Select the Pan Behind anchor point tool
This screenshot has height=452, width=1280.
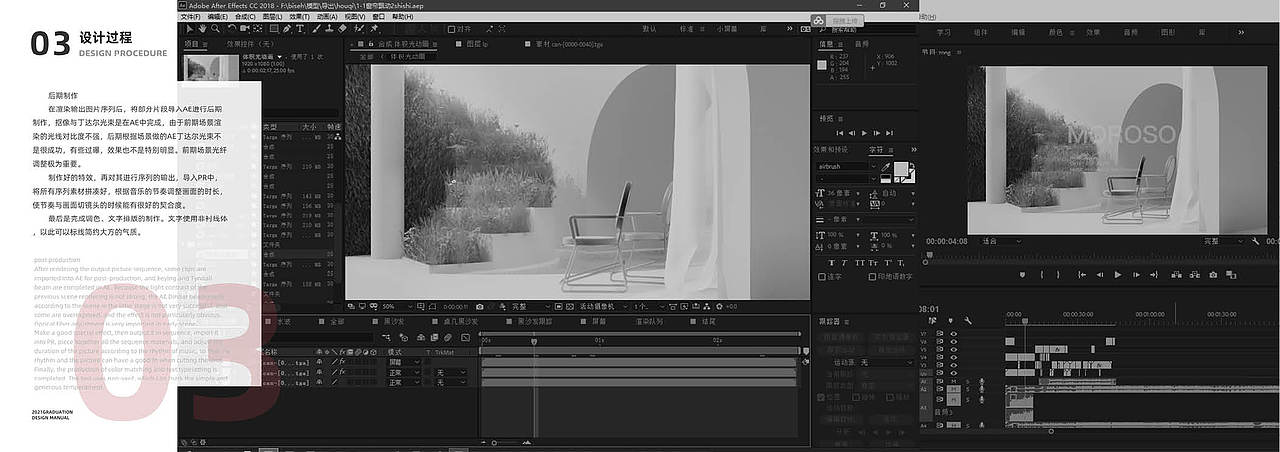(x=258, y=29)
